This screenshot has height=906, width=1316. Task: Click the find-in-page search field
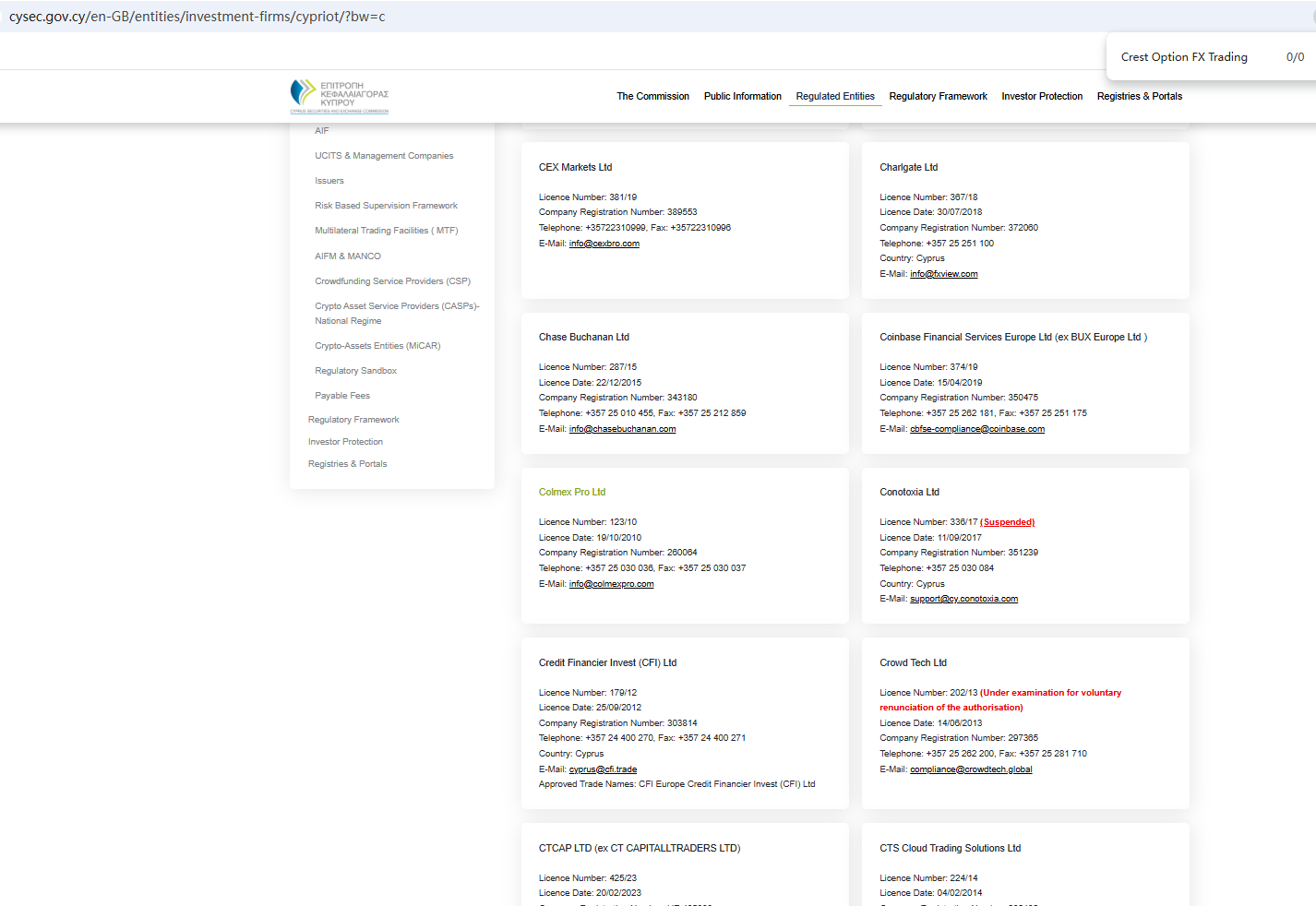[1190, 57]
